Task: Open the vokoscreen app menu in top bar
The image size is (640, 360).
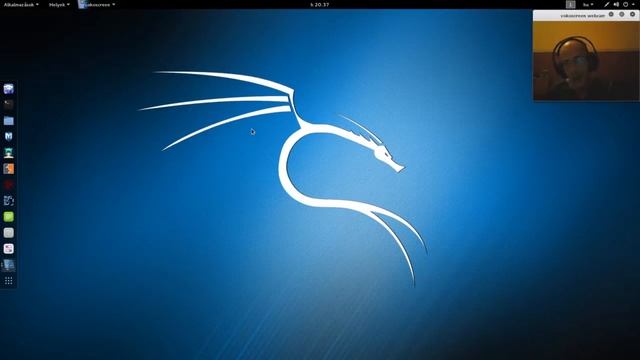Action: [x=97, y=4]
